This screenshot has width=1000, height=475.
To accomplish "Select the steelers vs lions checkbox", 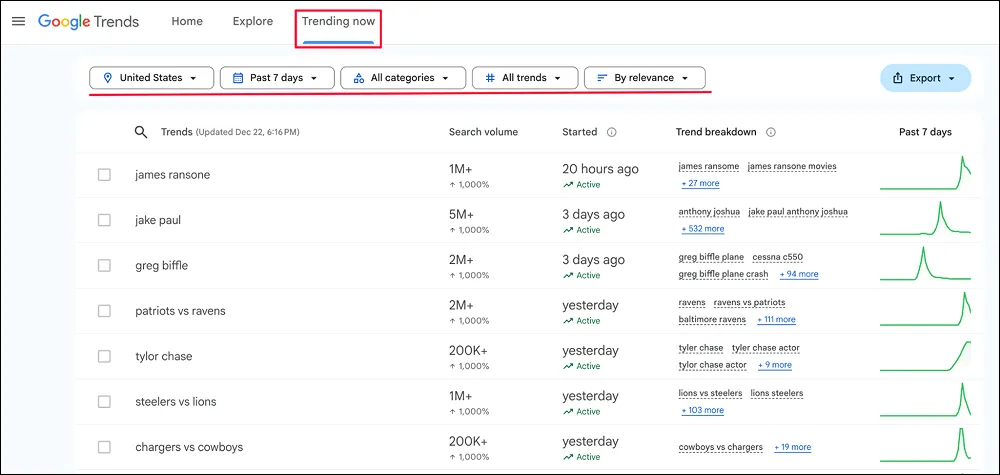I will (104, 402).
